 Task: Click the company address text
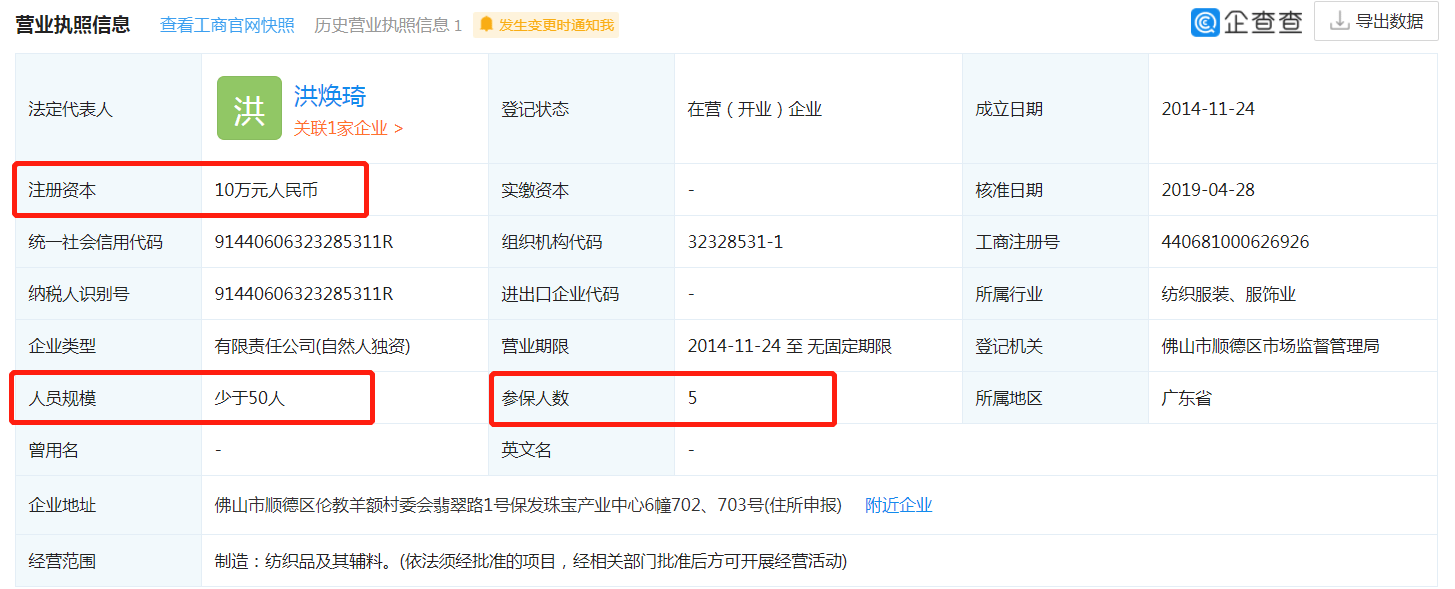528,505
